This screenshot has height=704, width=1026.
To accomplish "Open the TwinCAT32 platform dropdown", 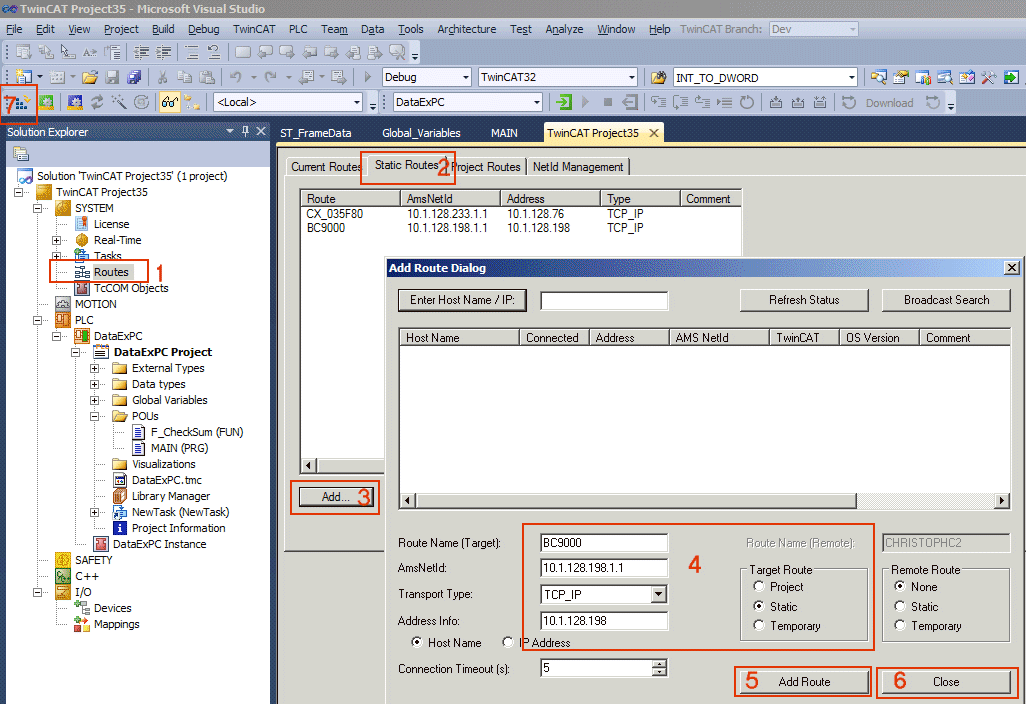I will click(x=631, y=77).
